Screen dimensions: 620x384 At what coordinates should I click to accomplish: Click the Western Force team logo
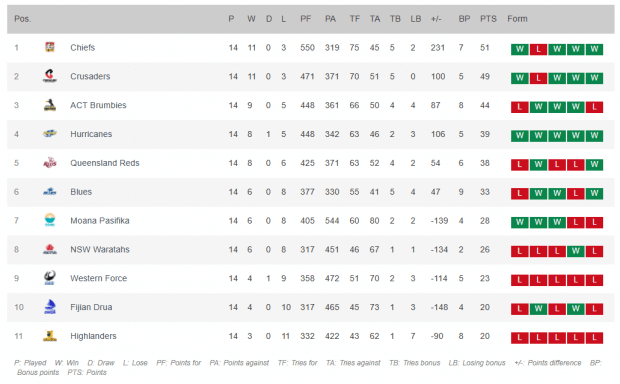click(x=50, y=278)
